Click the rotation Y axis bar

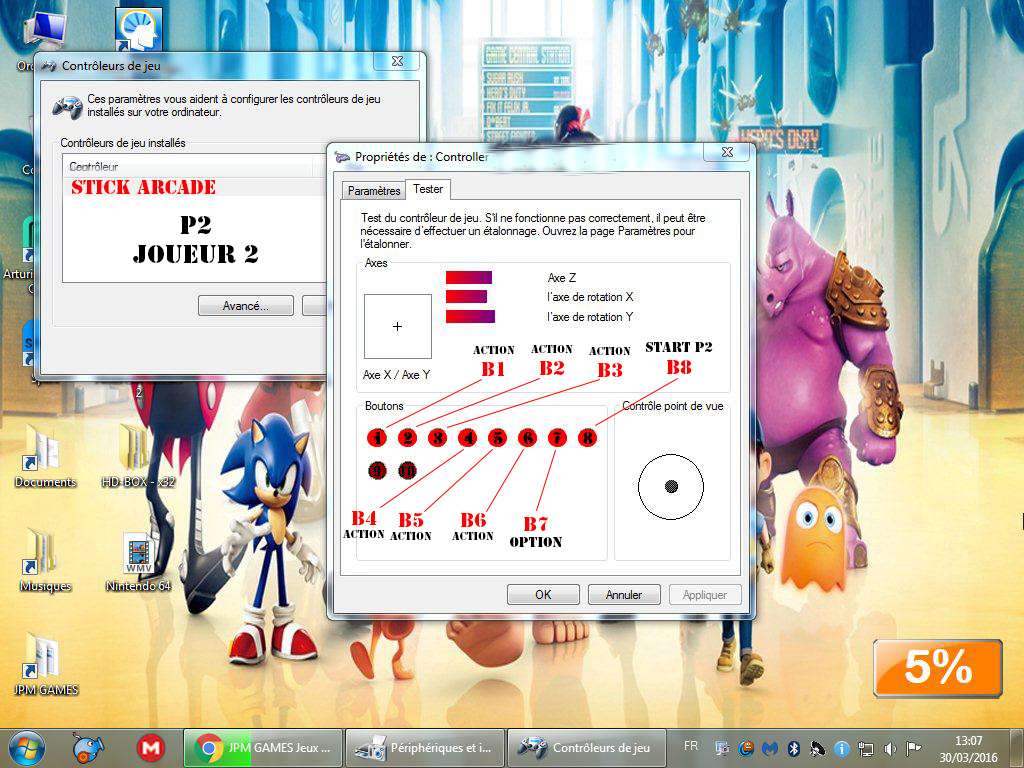(470, 317)
